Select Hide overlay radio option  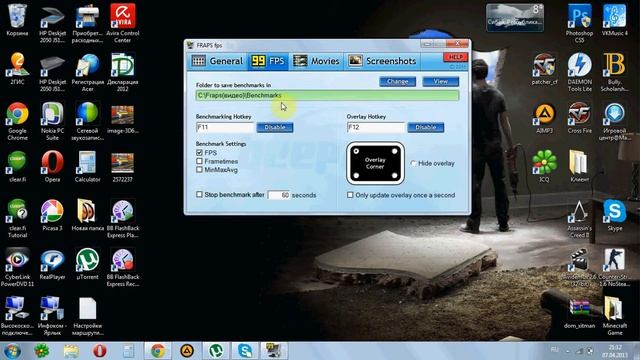413,163
